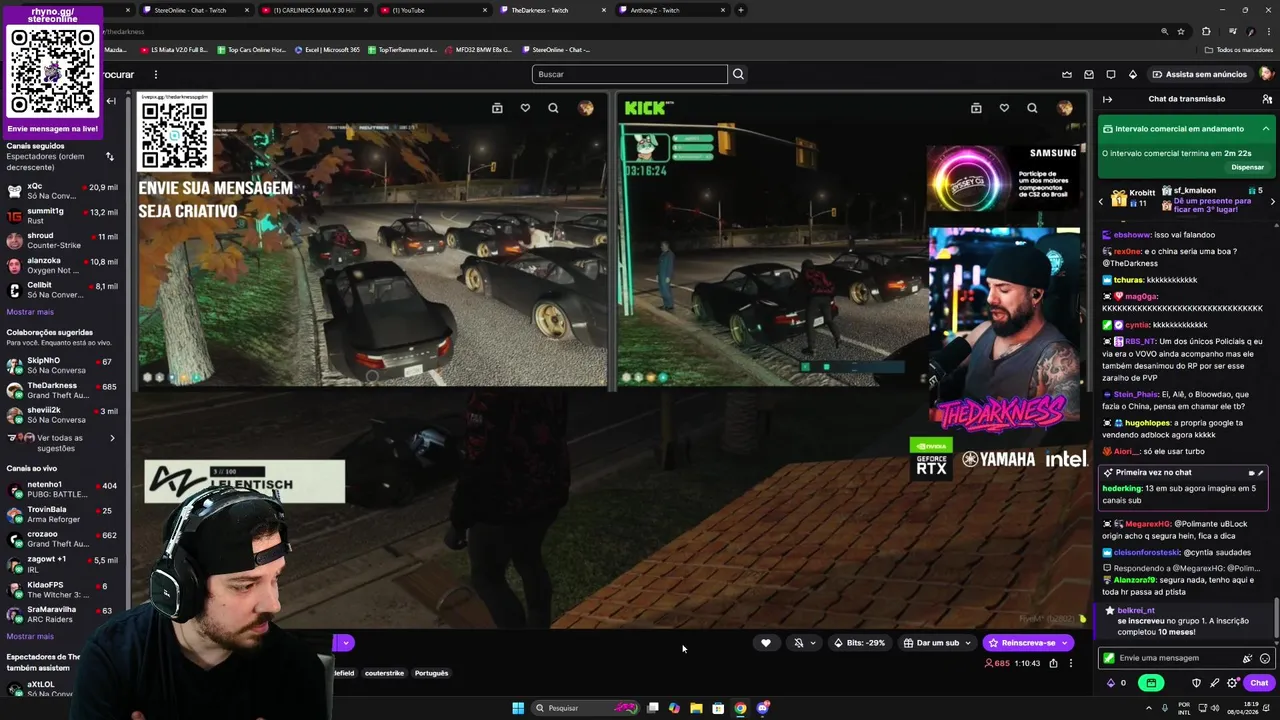Click the sword chat tool icon
The width and height of the screenshot is (1280, 720).
[x=1215, y=683]
